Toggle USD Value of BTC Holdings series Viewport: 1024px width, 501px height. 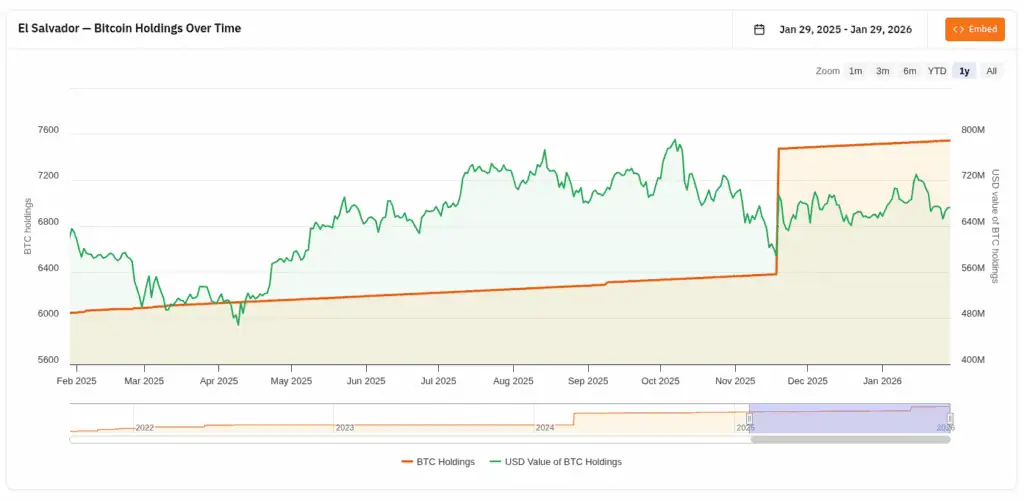[x=562, y=462]
